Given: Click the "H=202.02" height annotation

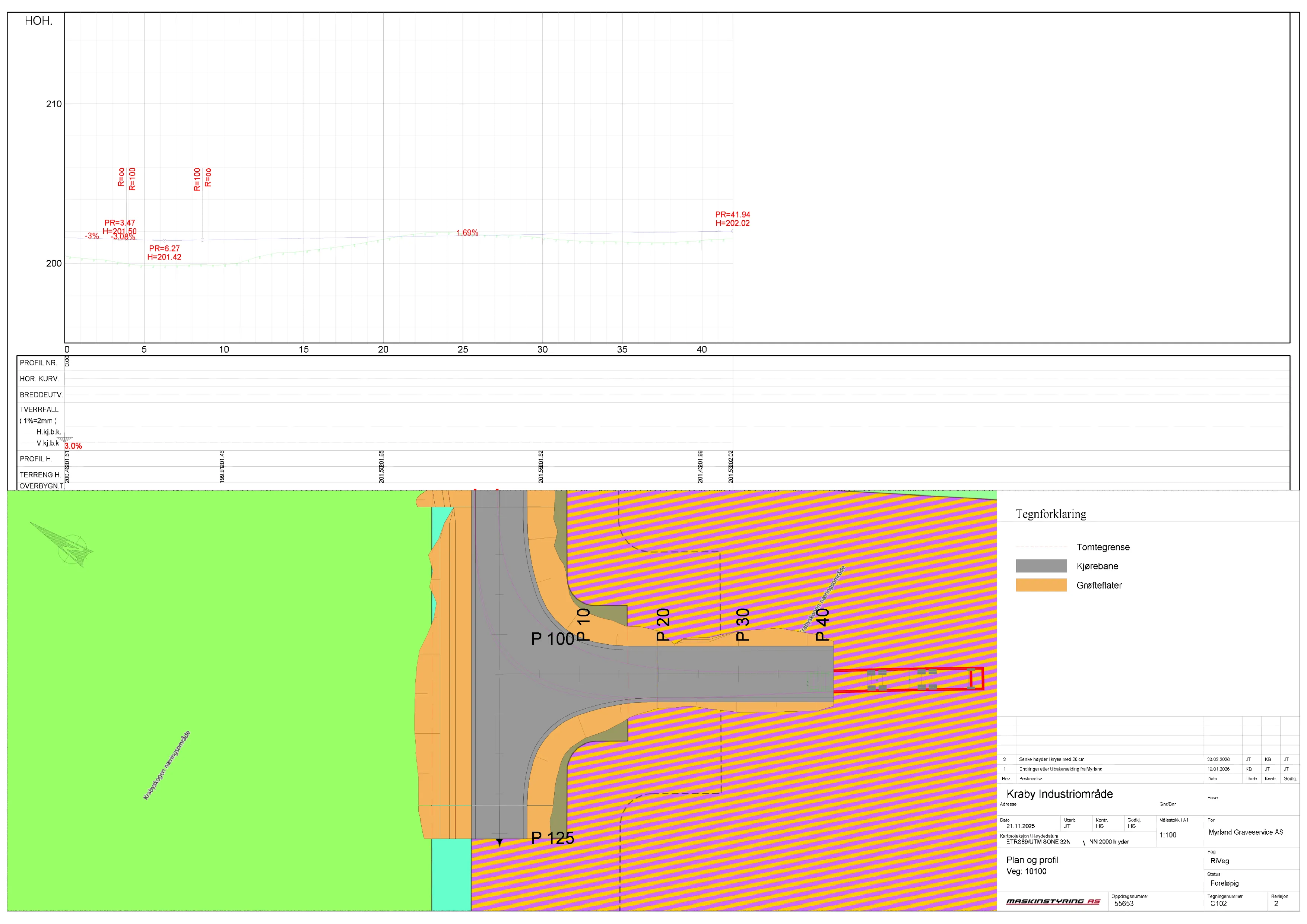Looking at the screenshot, I should tap(733, 223).
